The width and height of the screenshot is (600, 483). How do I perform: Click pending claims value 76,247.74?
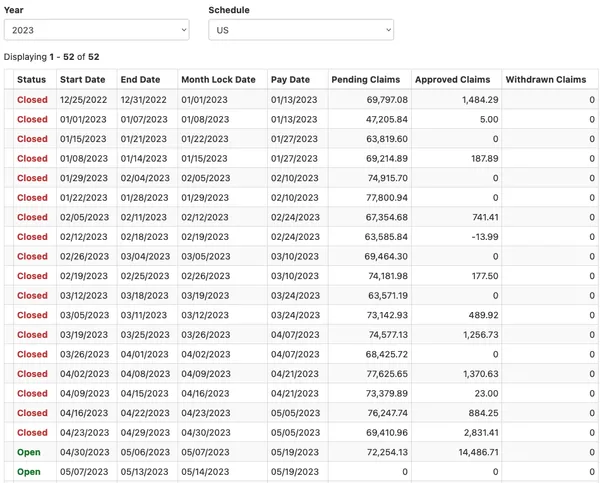pyautogui.click(x=387, y=412)
